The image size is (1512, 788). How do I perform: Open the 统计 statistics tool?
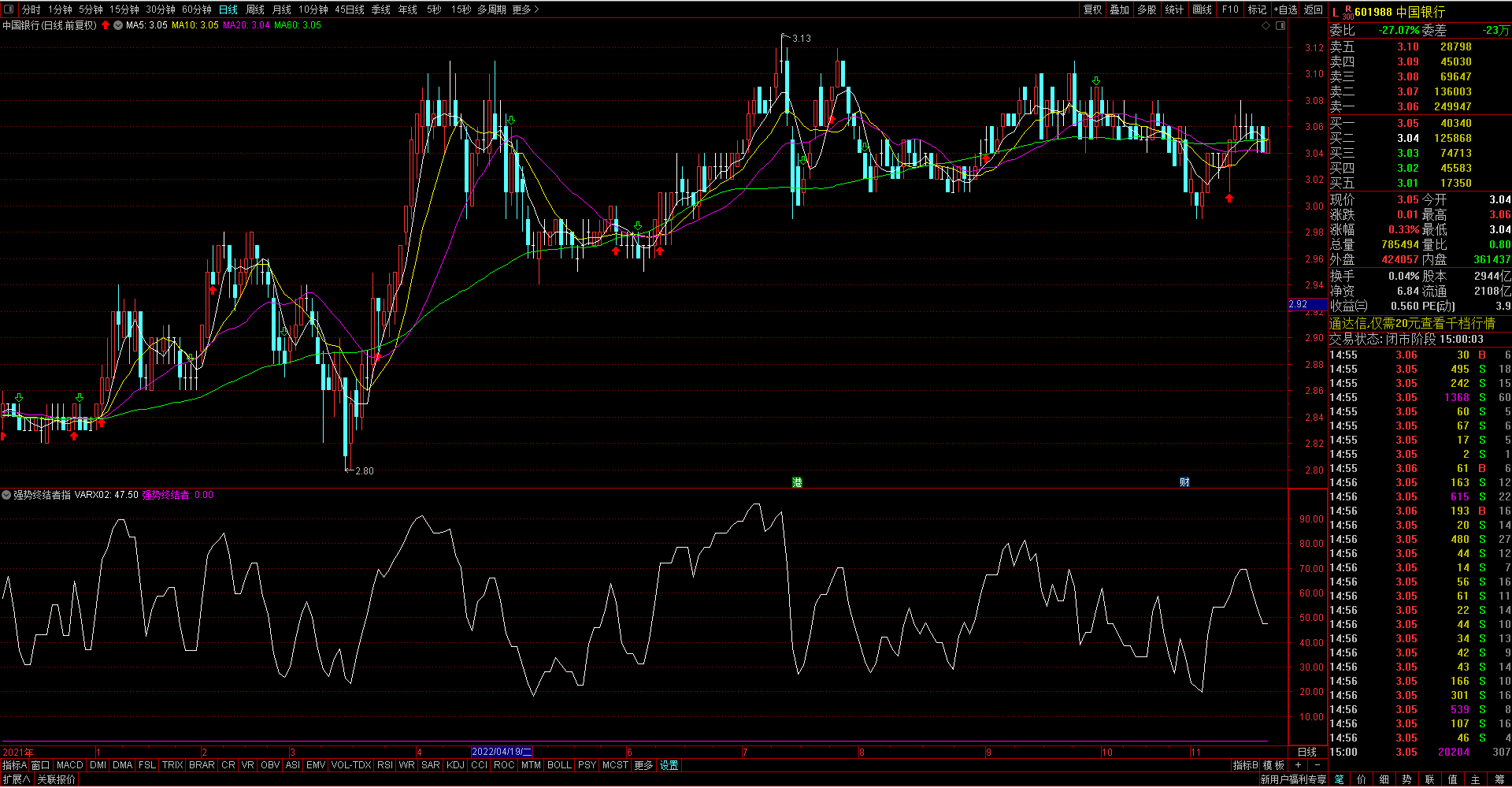click(1174, 9)
